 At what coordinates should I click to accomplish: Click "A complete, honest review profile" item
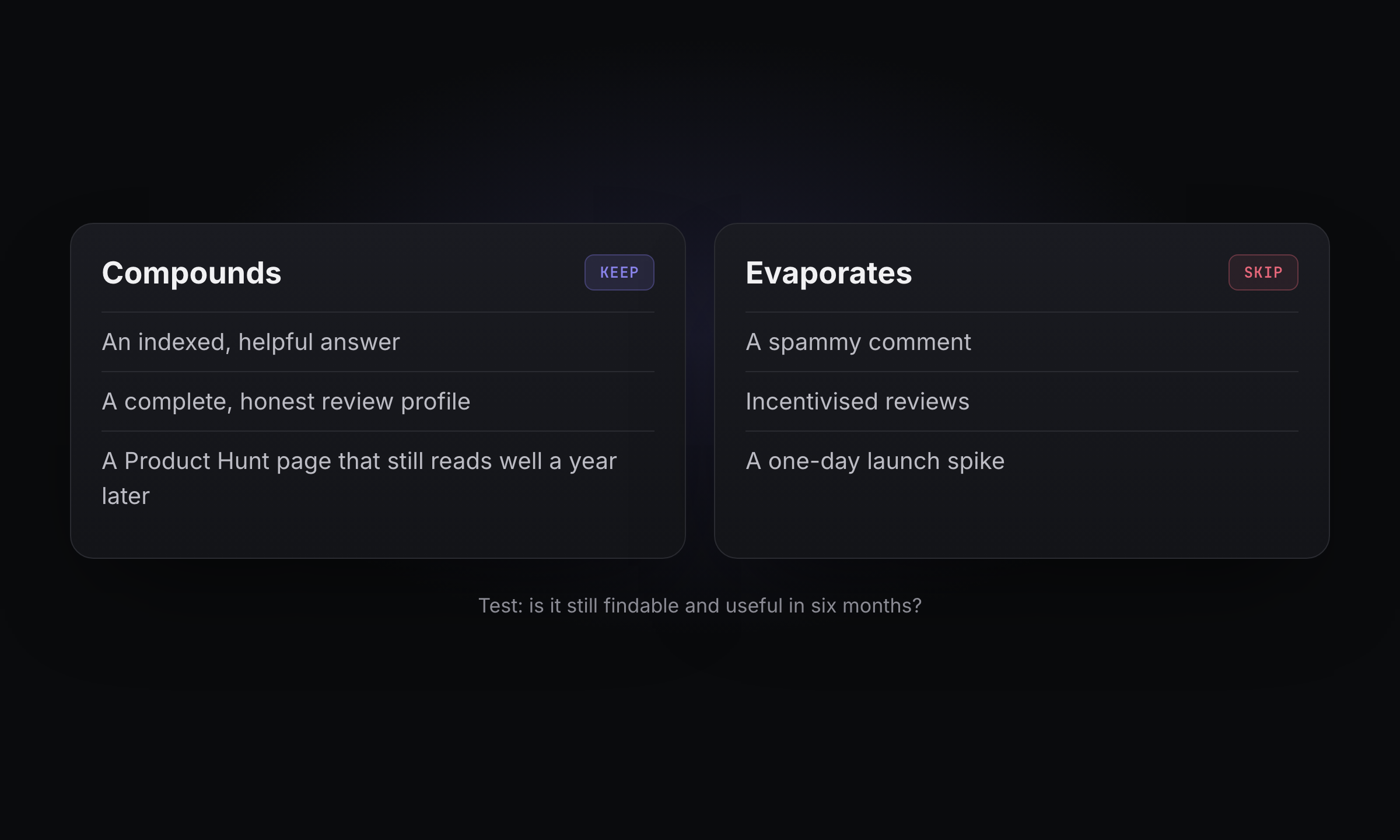click(378, 401)
